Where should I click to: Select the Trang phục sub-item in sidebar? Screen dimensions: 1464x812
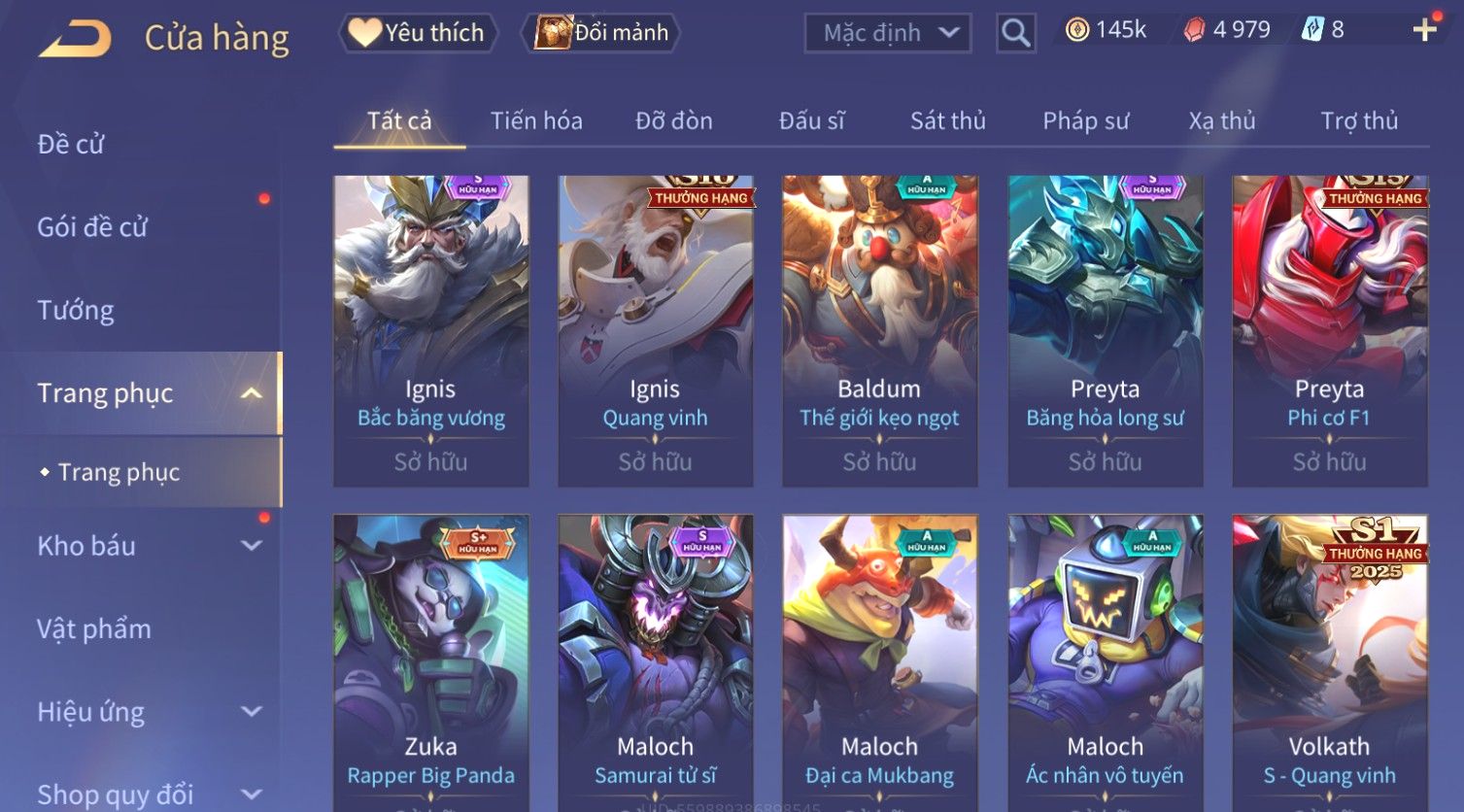pos(119,472)
